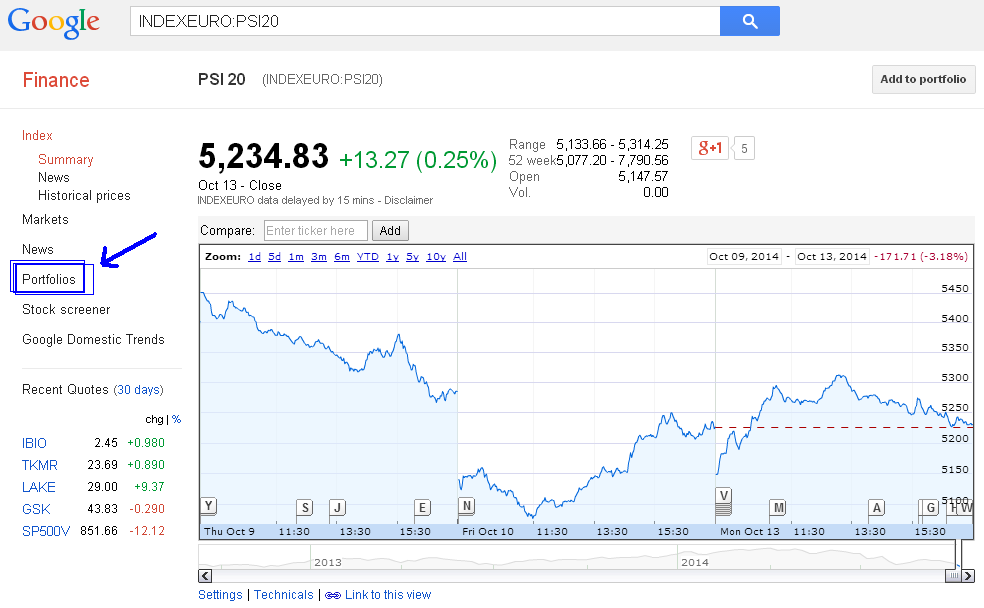Click the chain icon beside Link to this view
This screenshot has width=984, height=608.
(x=333, y=595)
